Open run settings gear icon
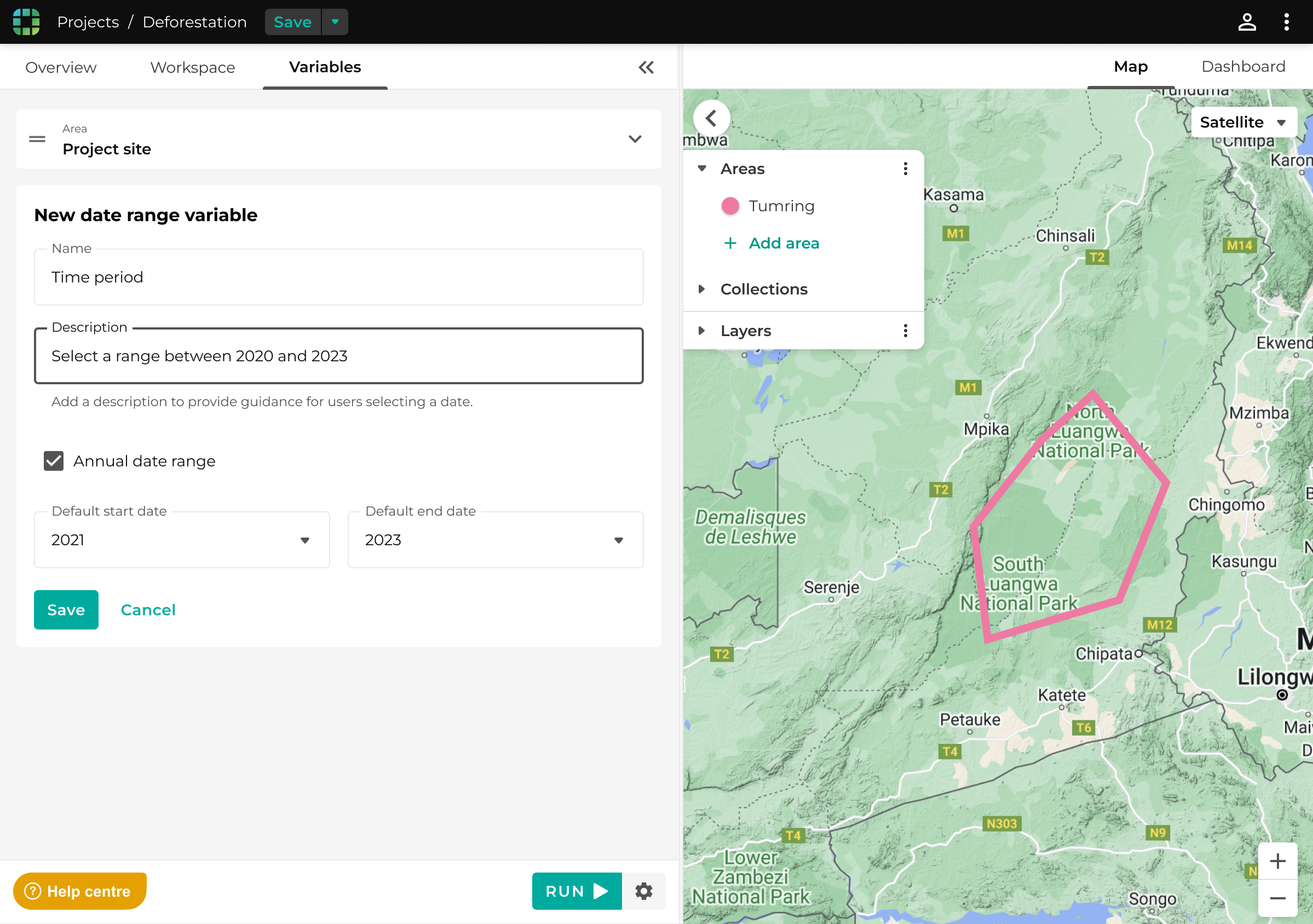The width and height of the screenshot is (1313, 924). (x=644, y=891)
